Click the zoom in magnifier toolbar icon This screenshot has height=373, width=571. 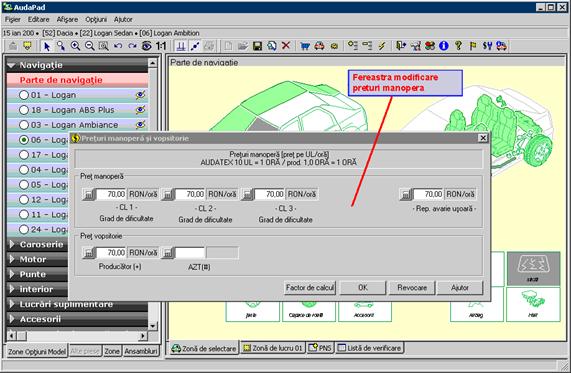(75, 46)
